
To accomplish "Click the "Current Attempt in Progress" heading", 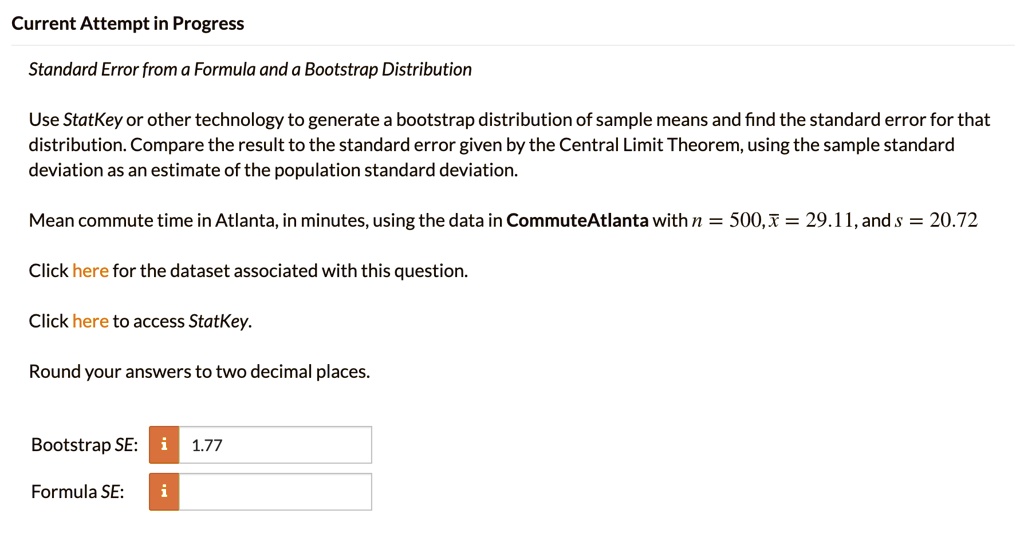I will (x=127, y=23).
